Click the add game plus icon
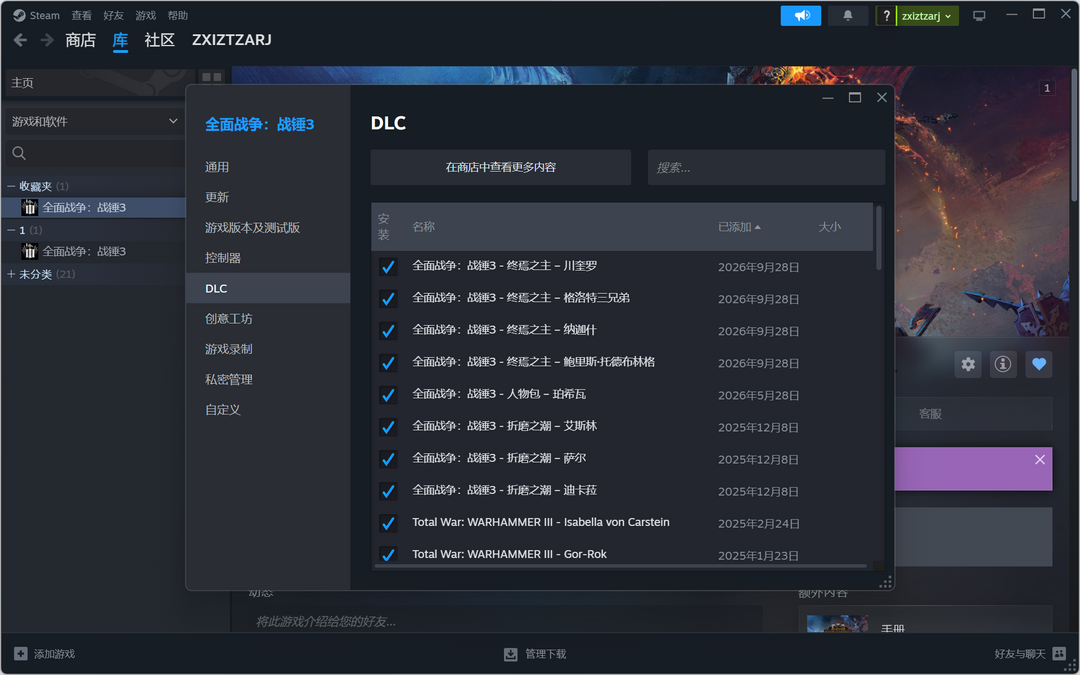The image size is (1080, 675). point(21,654)
